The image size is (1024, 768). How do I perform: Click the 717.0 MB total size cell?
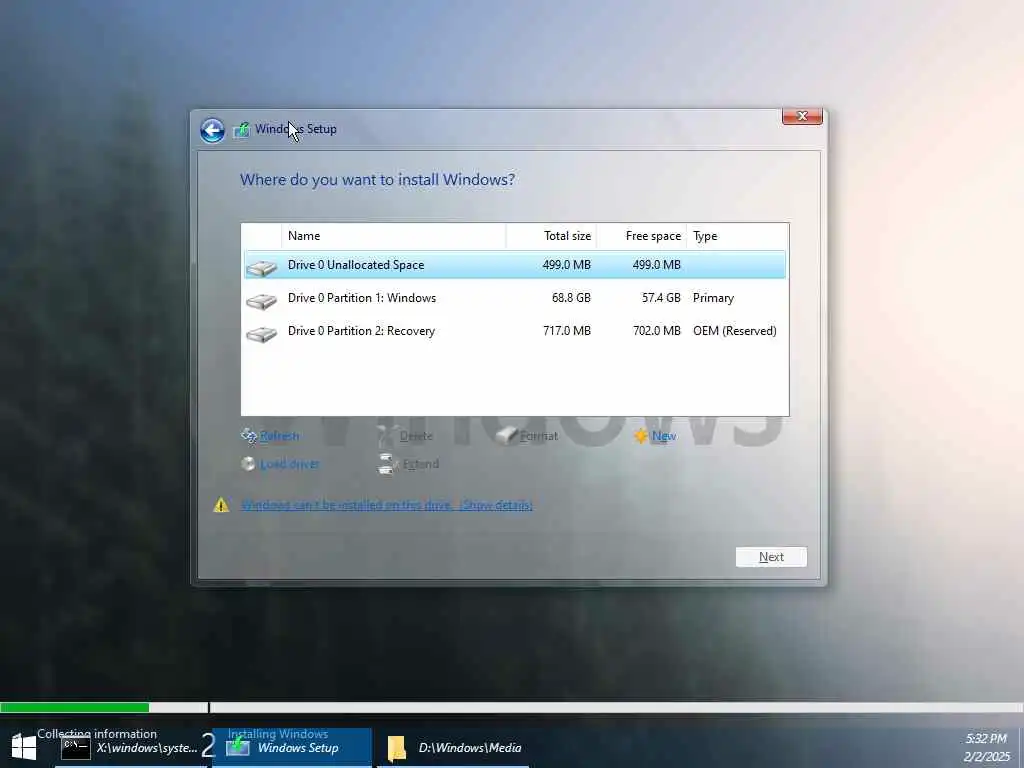tap(567, 331)
